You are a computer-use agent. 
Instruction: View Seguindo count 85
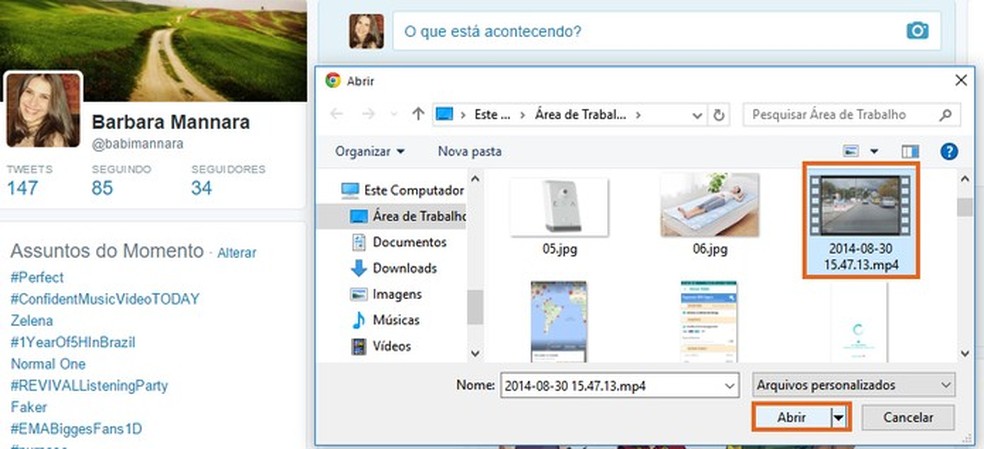pos(102,188)
